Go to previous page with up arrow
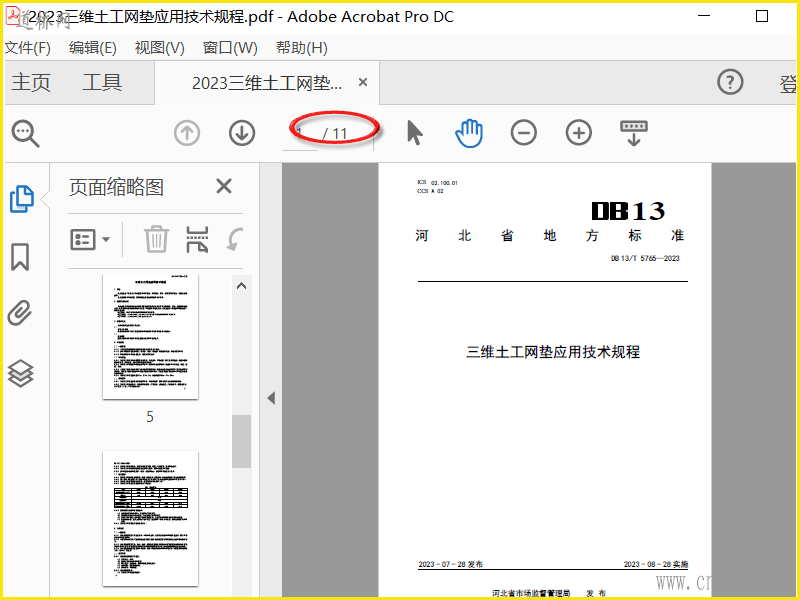The height and width of the screenshot is (600, 800). point(187,133)
